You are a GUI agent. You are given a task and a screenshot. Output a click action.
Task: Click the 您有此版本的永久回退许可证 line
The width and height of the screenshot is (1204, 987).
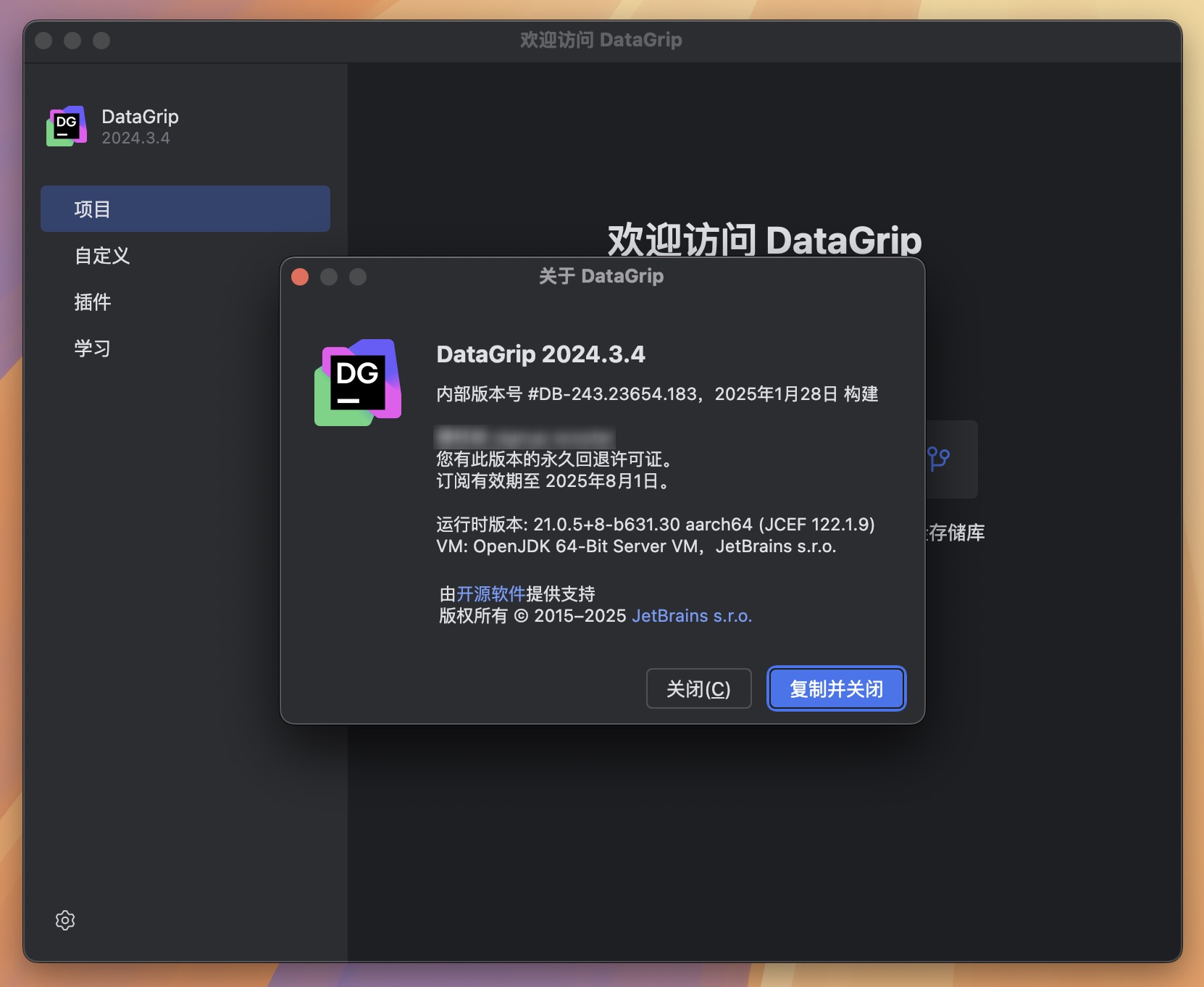[x=556, y=459]
